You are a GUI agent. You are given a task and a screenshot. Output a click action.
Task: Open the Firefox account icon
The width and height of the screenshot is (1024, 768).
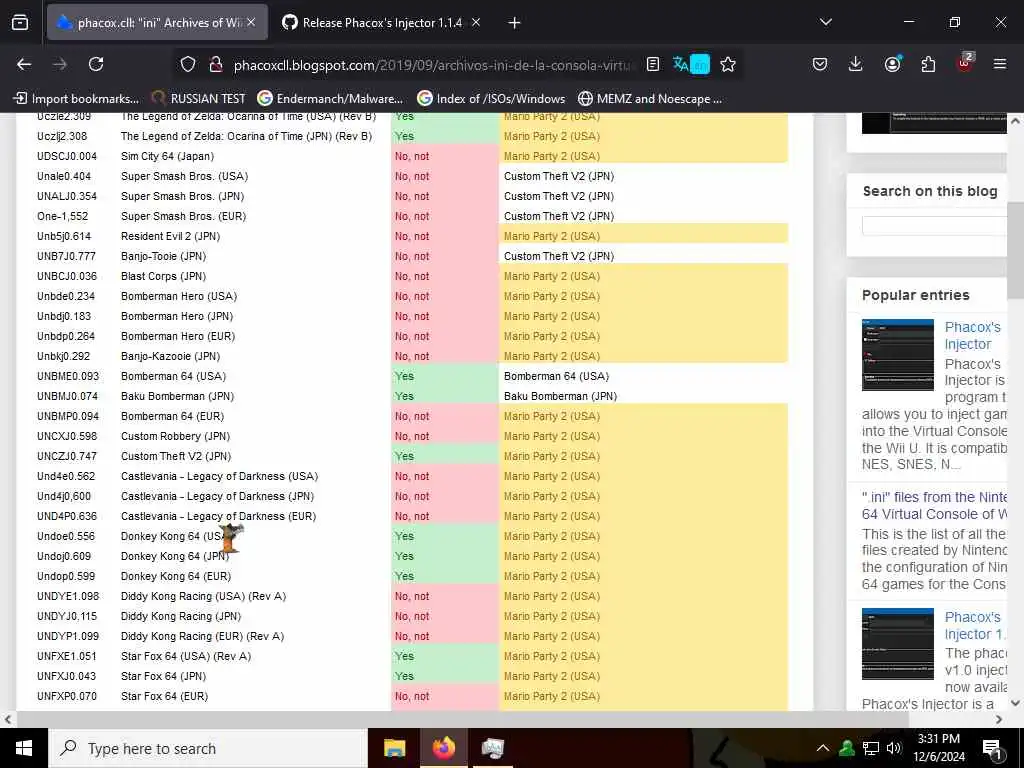(892, 64)
